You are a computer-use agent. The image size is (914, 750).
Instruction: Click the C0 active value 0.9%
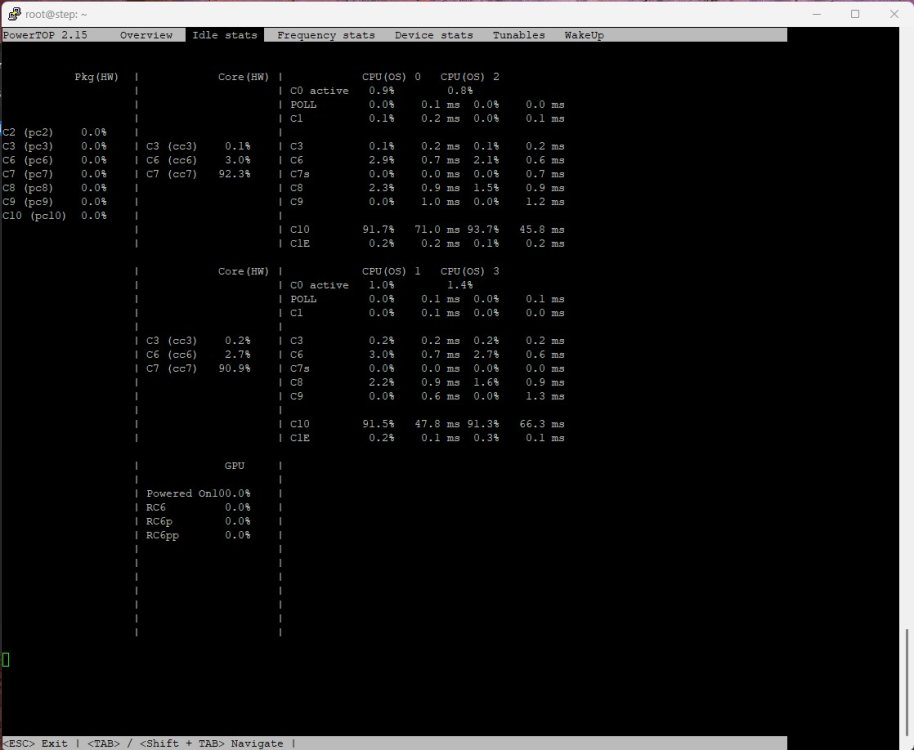tap(382, 91)
